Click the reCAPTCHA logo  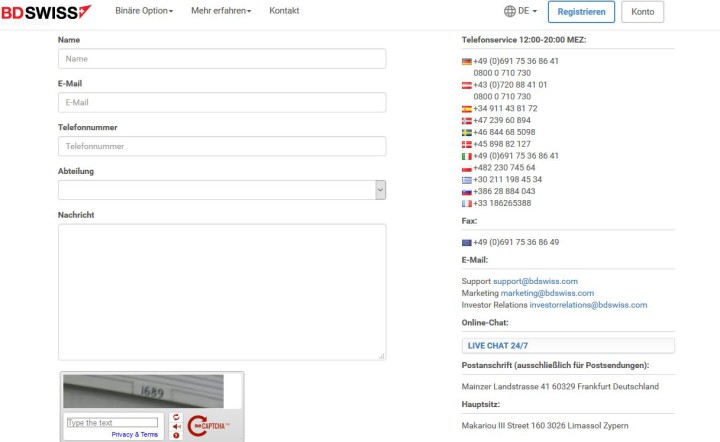(208, 426)
